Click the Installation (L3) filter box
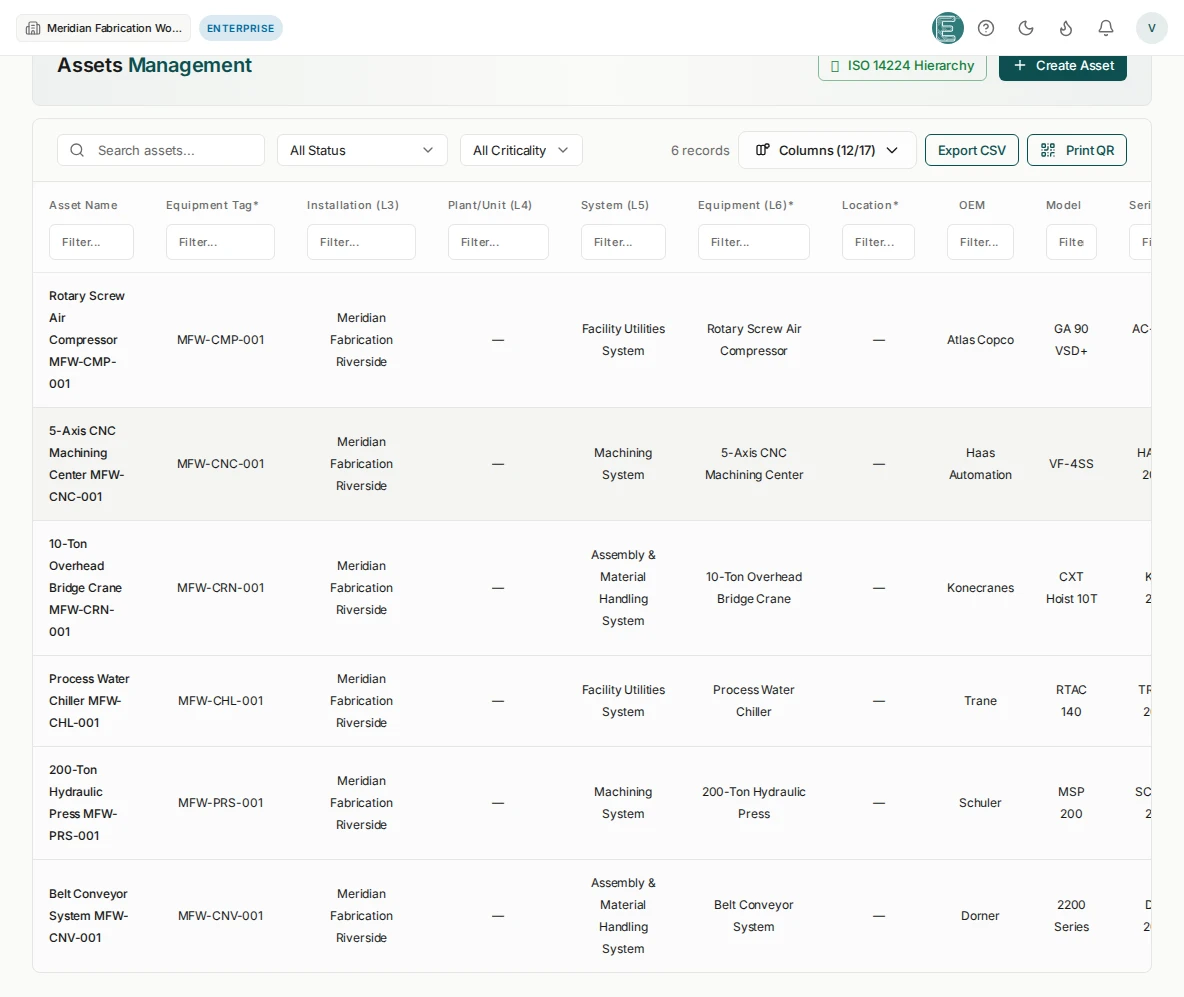 (x=361, y=242)
